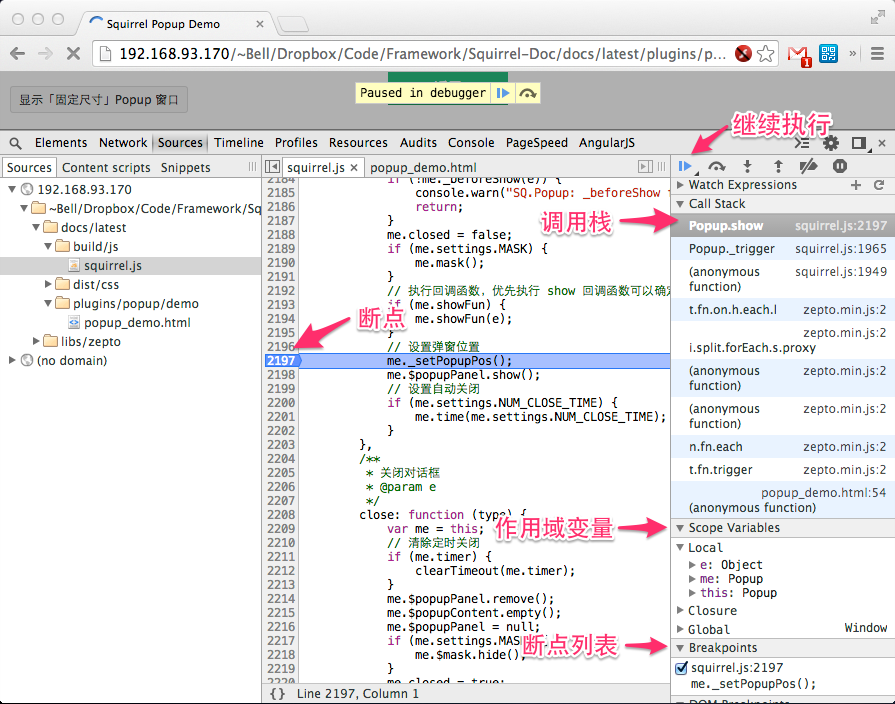
Task: Open the Chrome main menu
Action: point(877,54)
